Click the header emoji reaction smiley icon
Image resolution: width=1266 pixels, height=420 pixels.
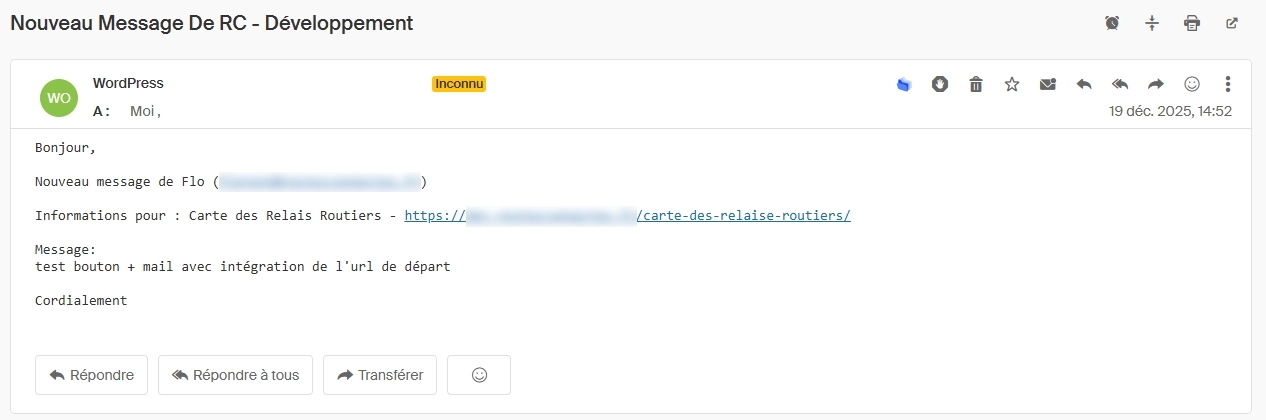click(x=1192, y=84)
